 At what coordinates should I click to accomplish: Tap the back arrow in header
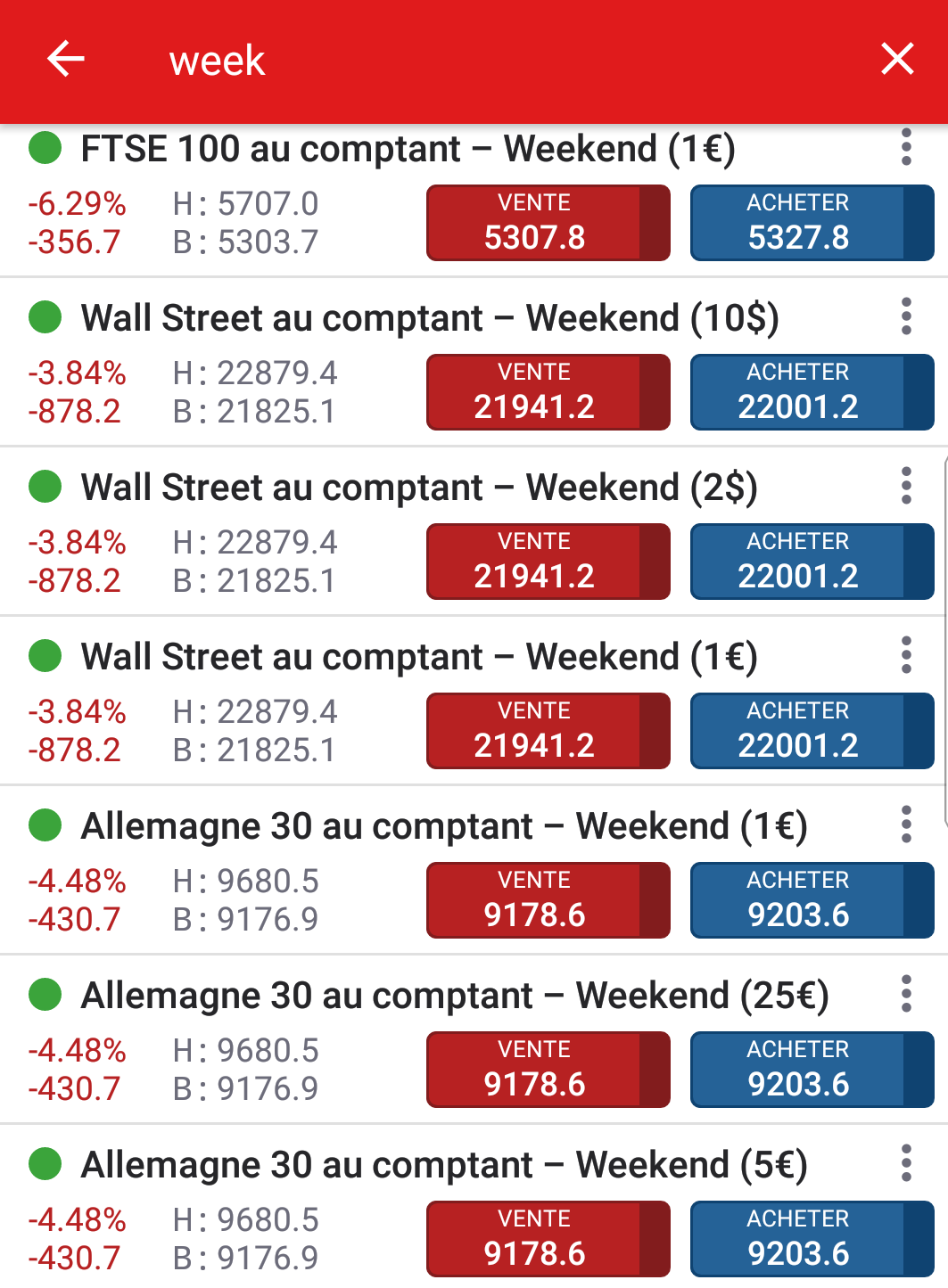tap(65, 60)
